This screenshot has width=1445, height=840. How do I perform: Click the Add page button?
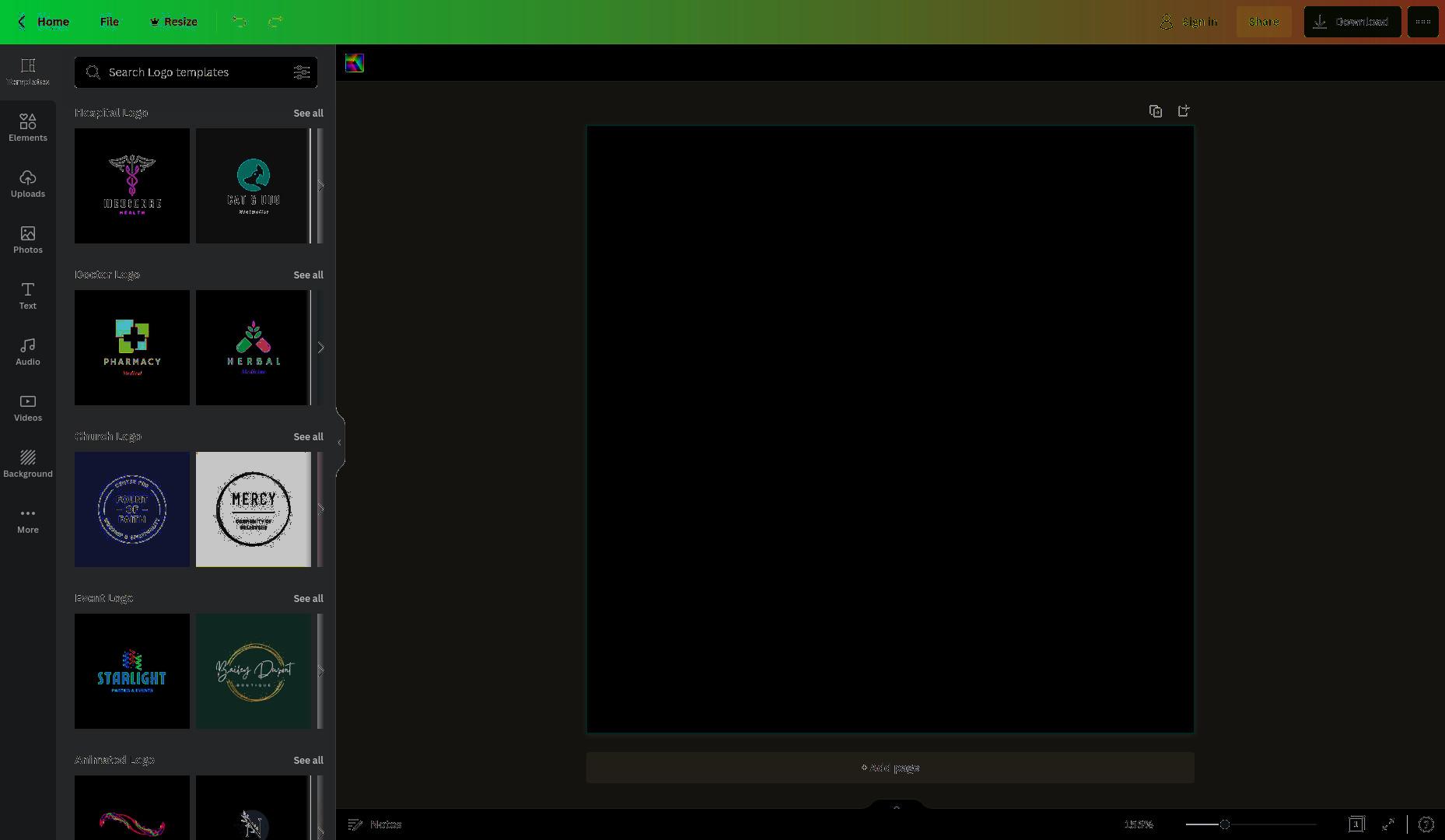[890, 768]
